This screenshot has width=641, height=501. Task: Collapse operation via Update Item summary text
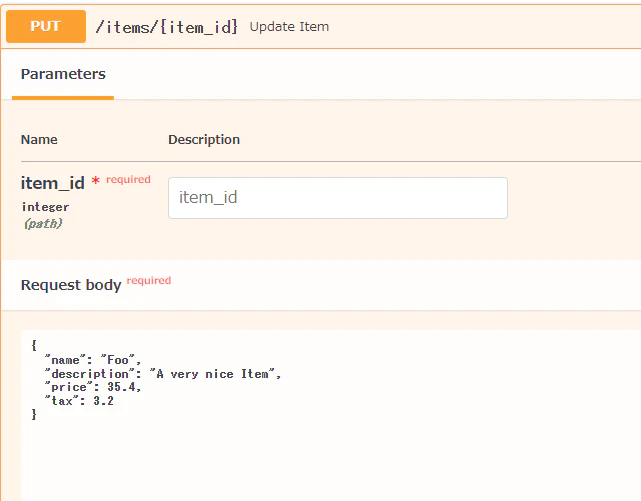(289, 27)
